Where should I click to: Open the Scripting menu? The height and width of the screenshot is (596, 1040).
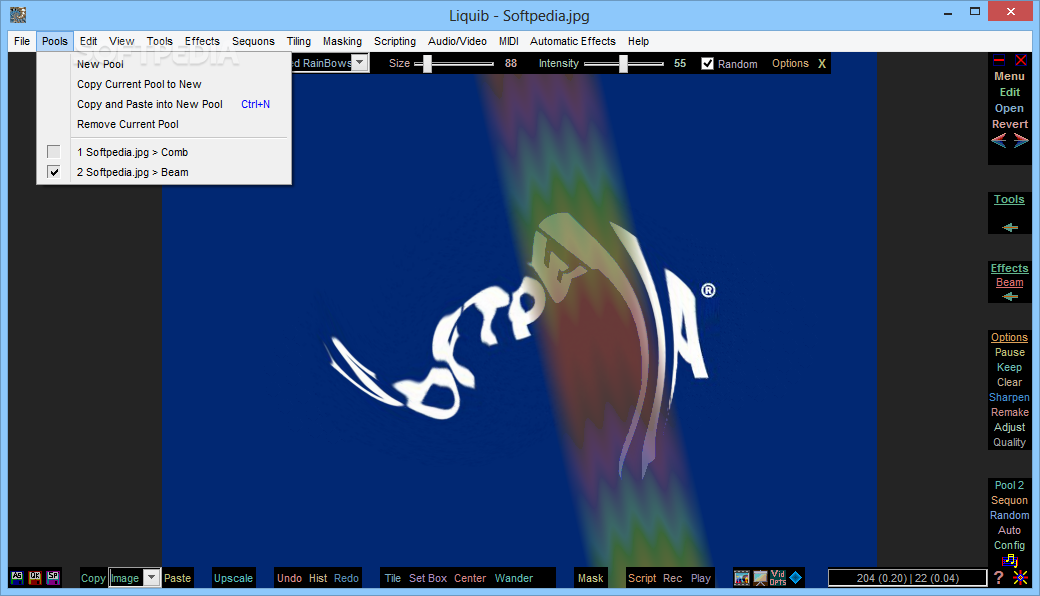395,41
